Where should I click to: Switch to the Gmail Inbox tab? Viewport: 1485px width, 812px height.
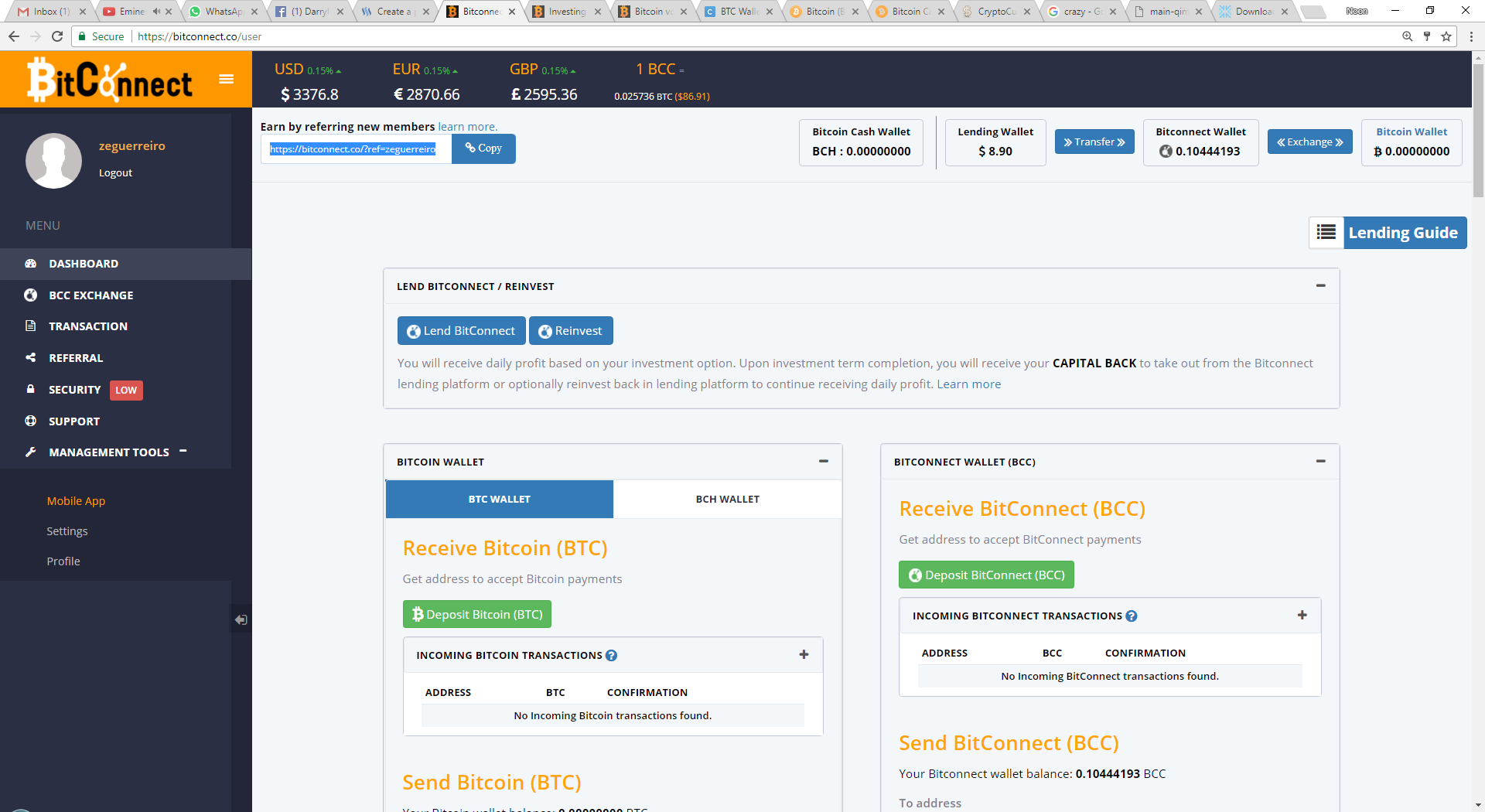point(51,12)
